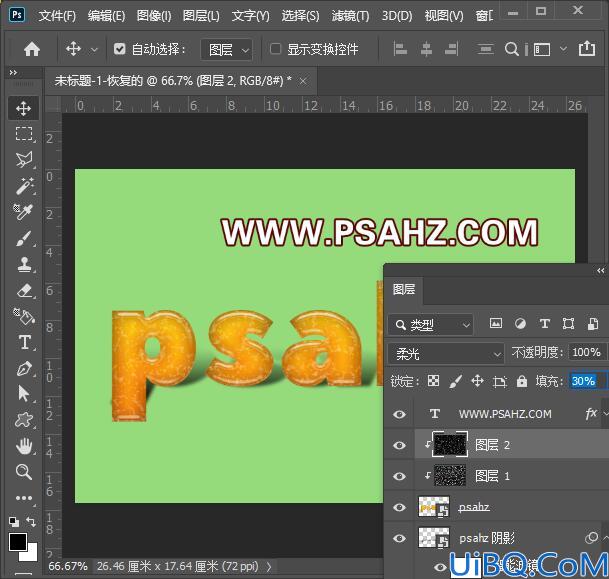Expand the collapsed tool panel arrows

coord(13,73)
